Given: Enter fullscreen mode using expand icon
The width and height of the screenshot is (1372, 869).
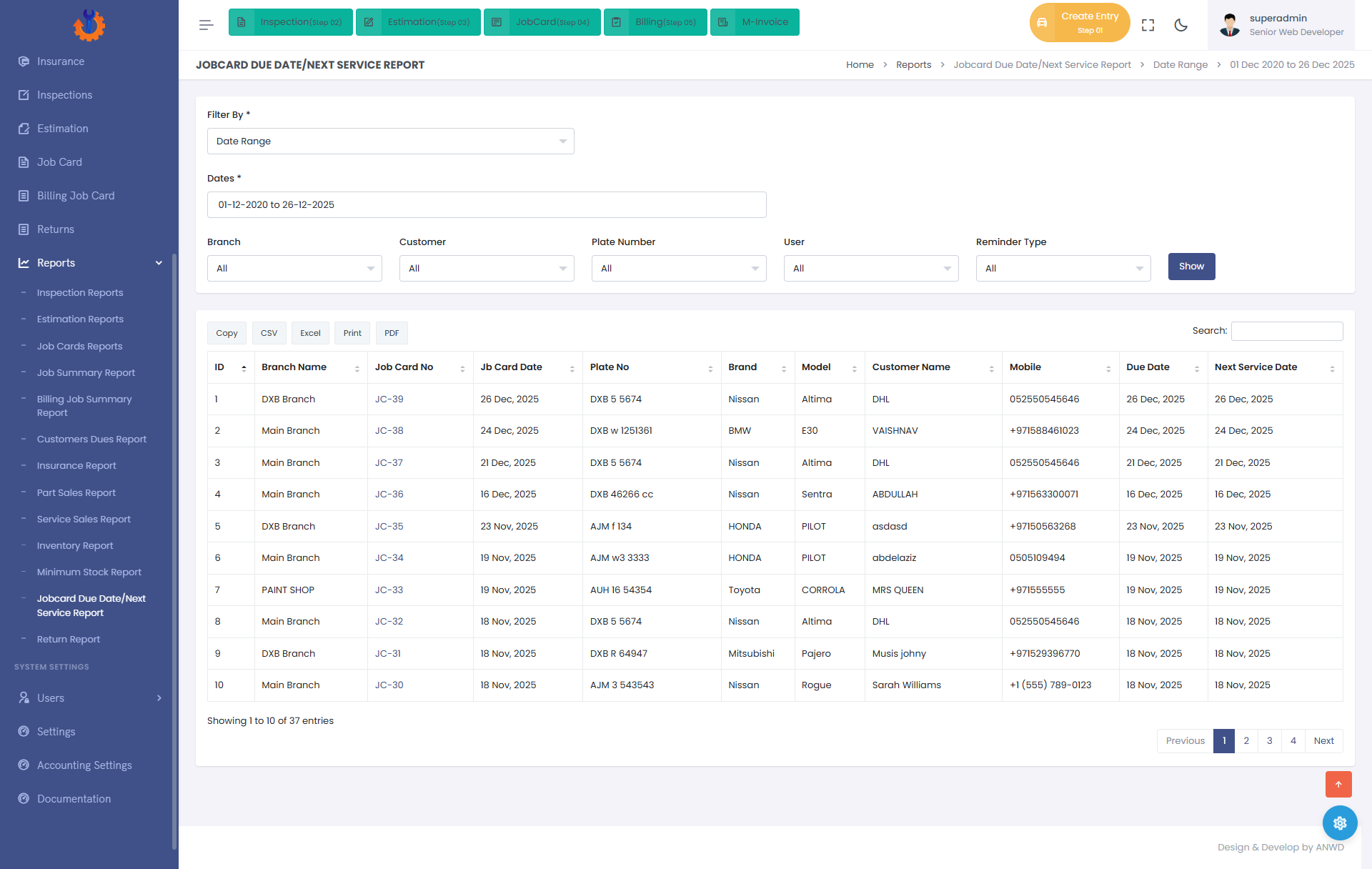Looking at the screenshot, I should click(1148, 25).
